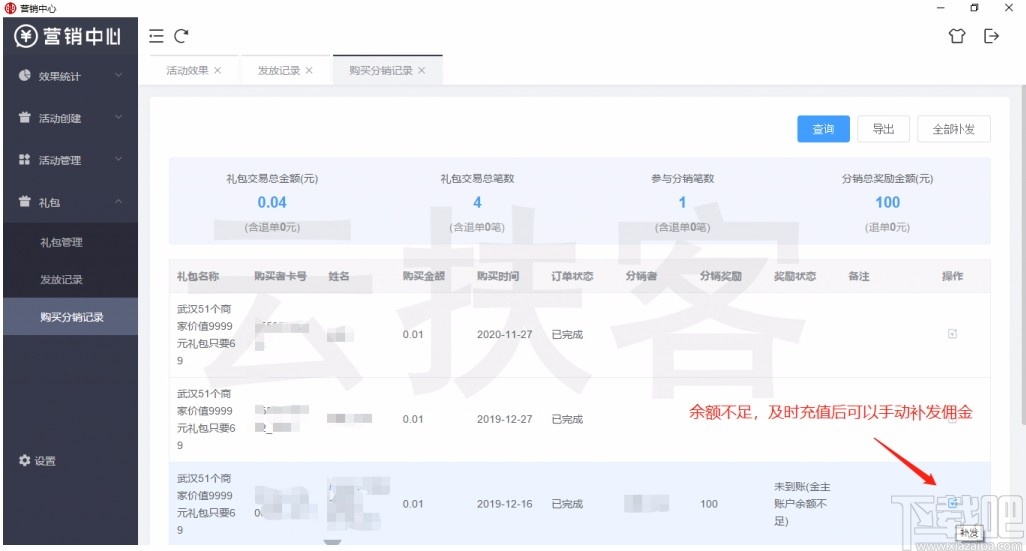Viewport: 1026px width, 551px height.
Task: Click the 奖励状态 column header
Action: pyautogui.click(x=795, y=276)
